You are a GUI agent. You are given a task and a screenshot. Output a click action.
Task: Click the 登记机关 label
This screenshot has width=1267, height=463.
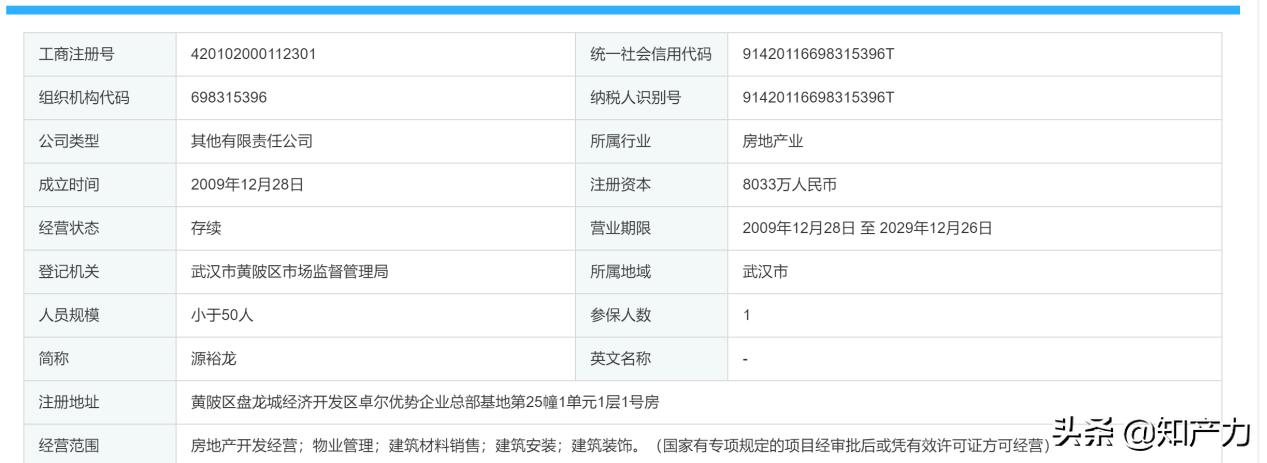[68, 271]
